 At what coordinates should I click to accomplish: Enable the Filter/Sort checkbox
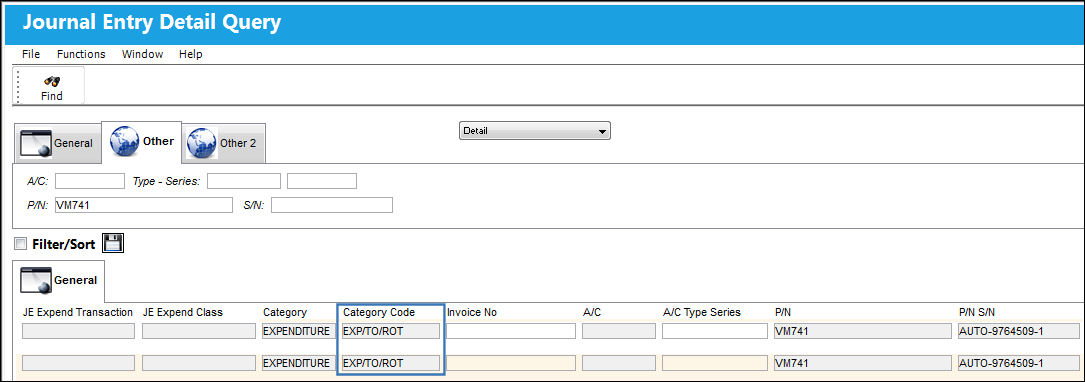click(21, 244)
